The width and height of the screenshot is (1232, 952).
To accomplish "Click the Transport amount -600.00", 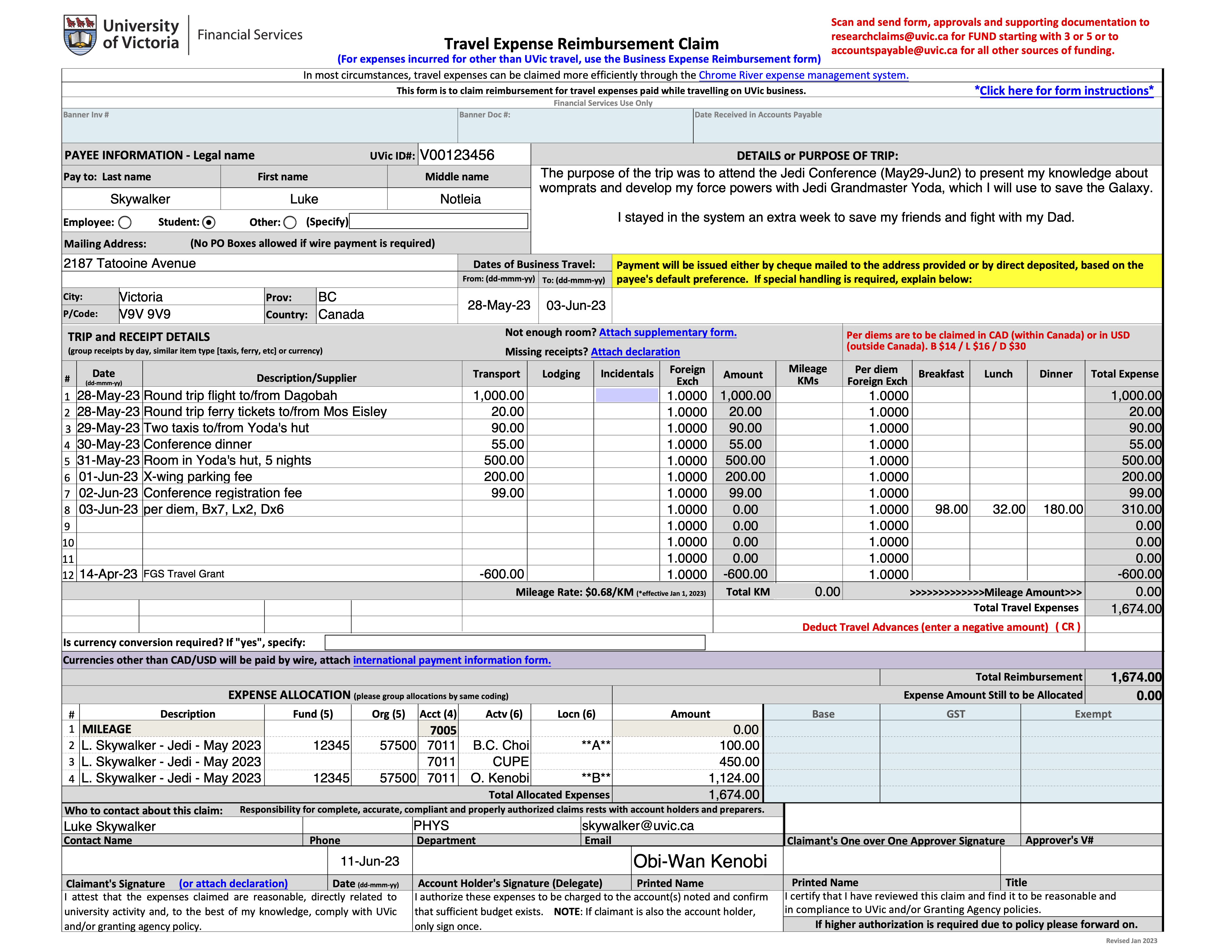I will (495, 574).
